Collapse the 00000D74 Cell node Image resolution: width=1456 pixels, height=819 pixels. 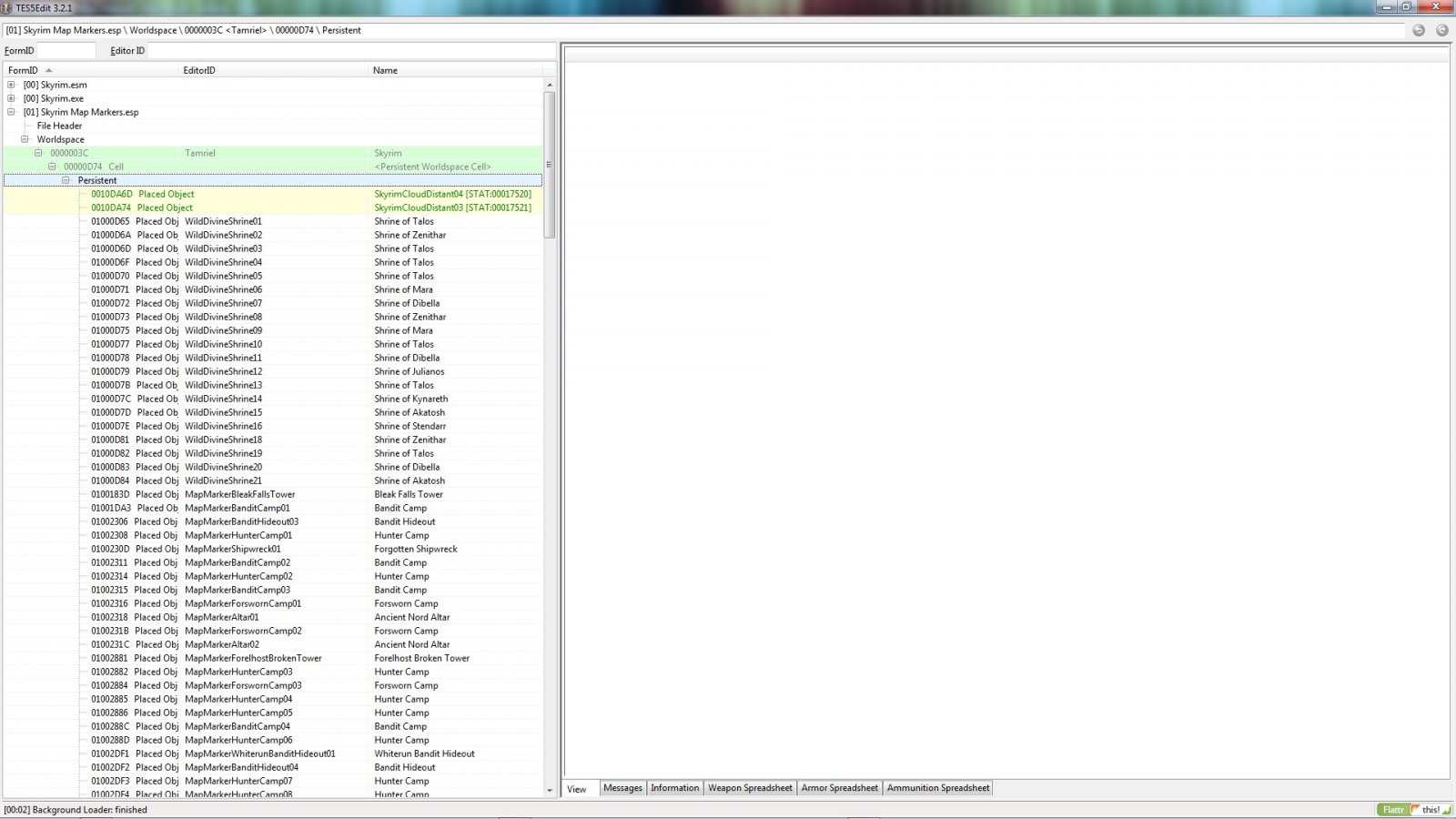click(x=52, y=167)
